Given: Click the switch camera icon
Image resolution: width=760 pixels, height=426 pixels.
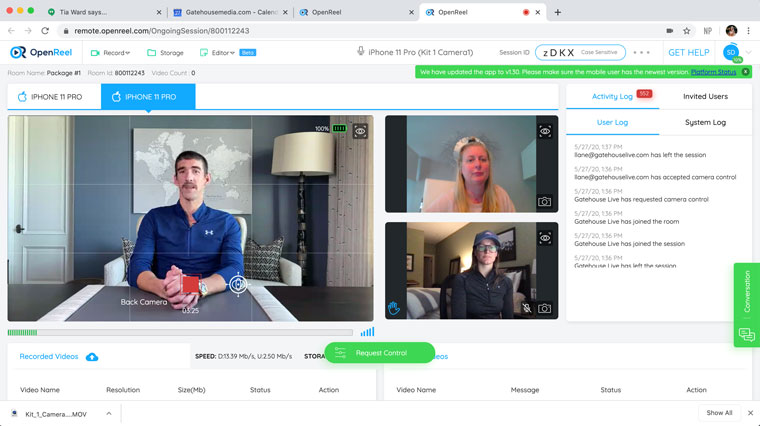Looking at the screenshot, I should point(238,284).
